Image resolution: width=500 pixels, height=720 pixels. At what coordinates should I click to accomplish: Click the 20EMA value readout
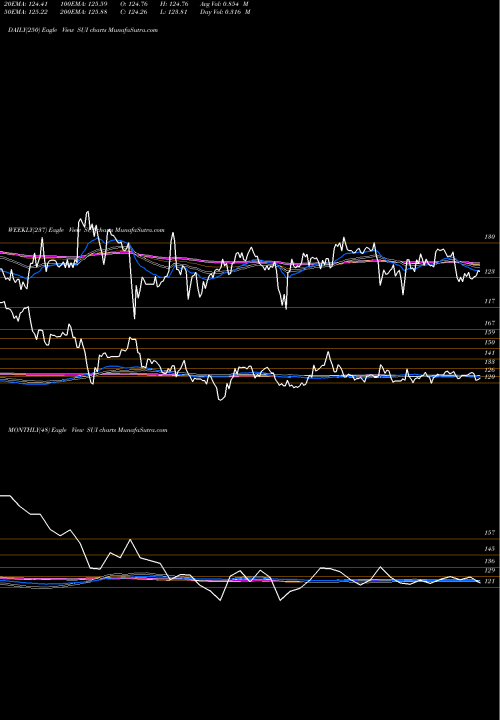(x=24, y=4)
